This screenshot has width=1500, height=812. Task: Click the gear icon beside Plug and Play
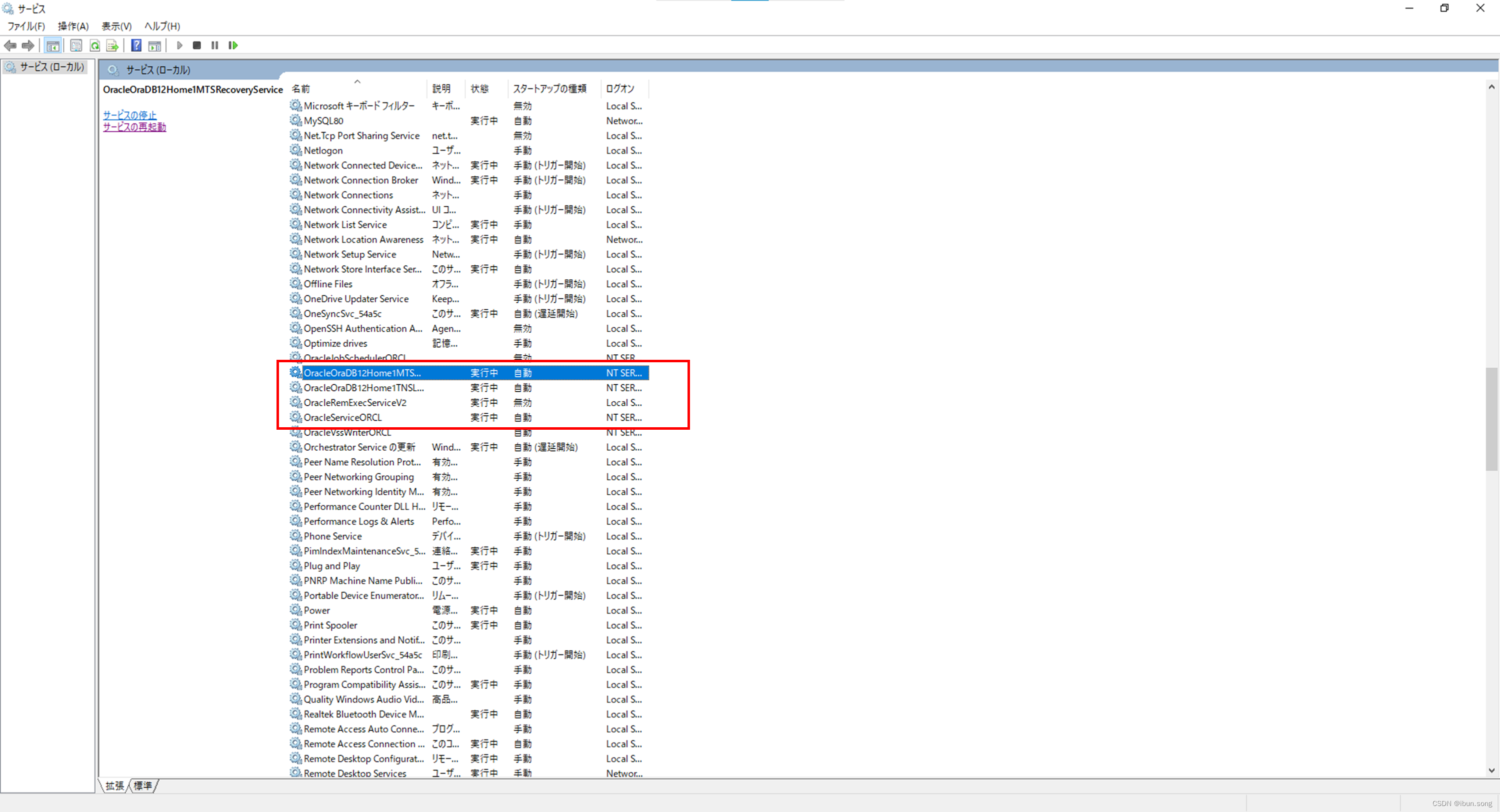click(296, 566)
